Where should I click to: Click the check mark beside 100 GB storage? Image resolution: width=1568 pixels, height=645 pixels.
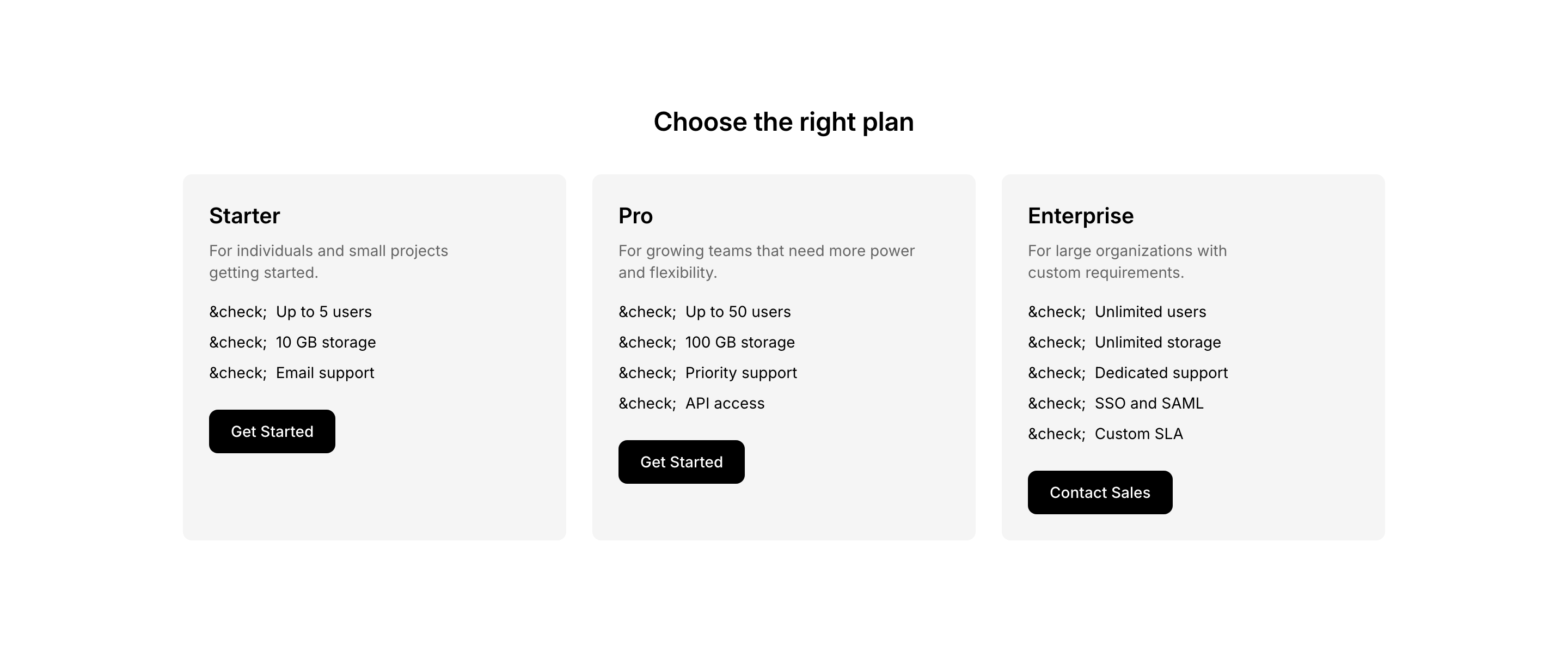click(647, 342)
